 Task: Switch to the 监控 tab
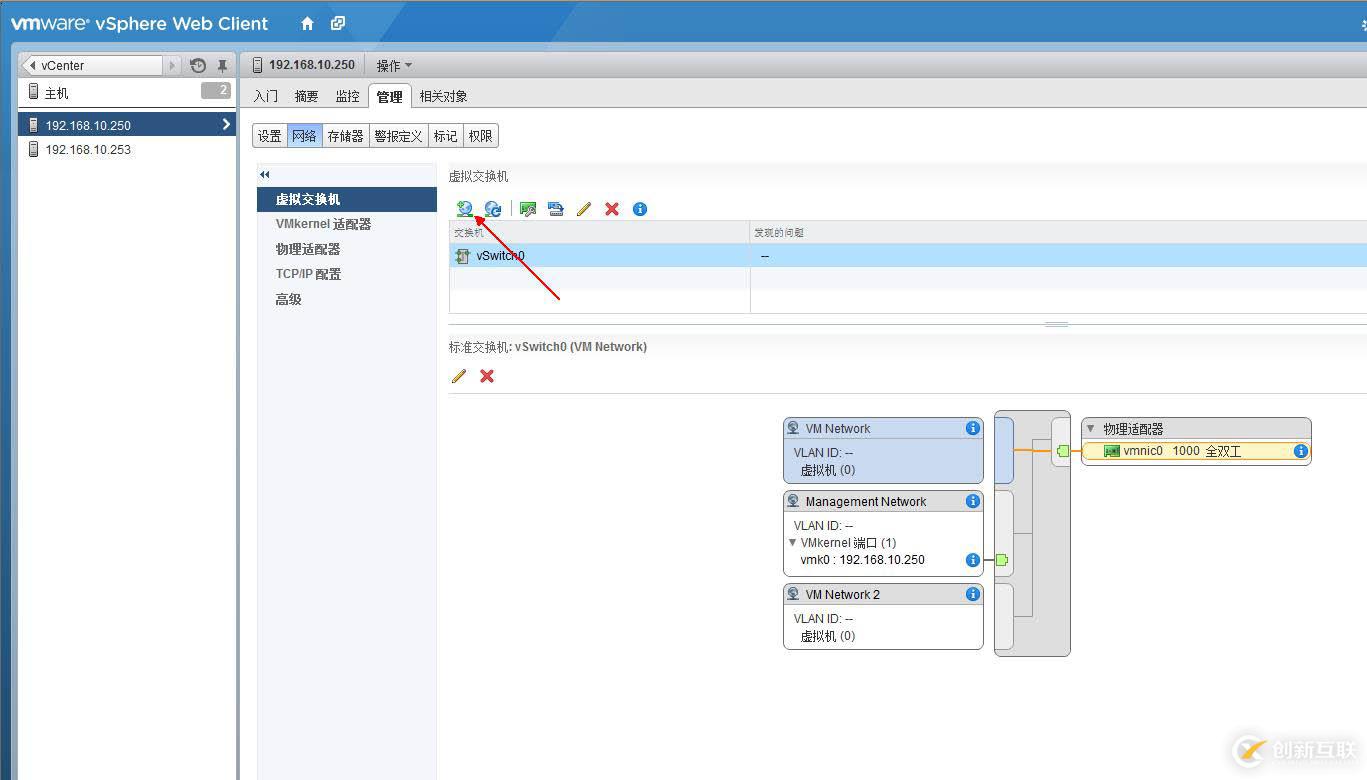point(348,96)
